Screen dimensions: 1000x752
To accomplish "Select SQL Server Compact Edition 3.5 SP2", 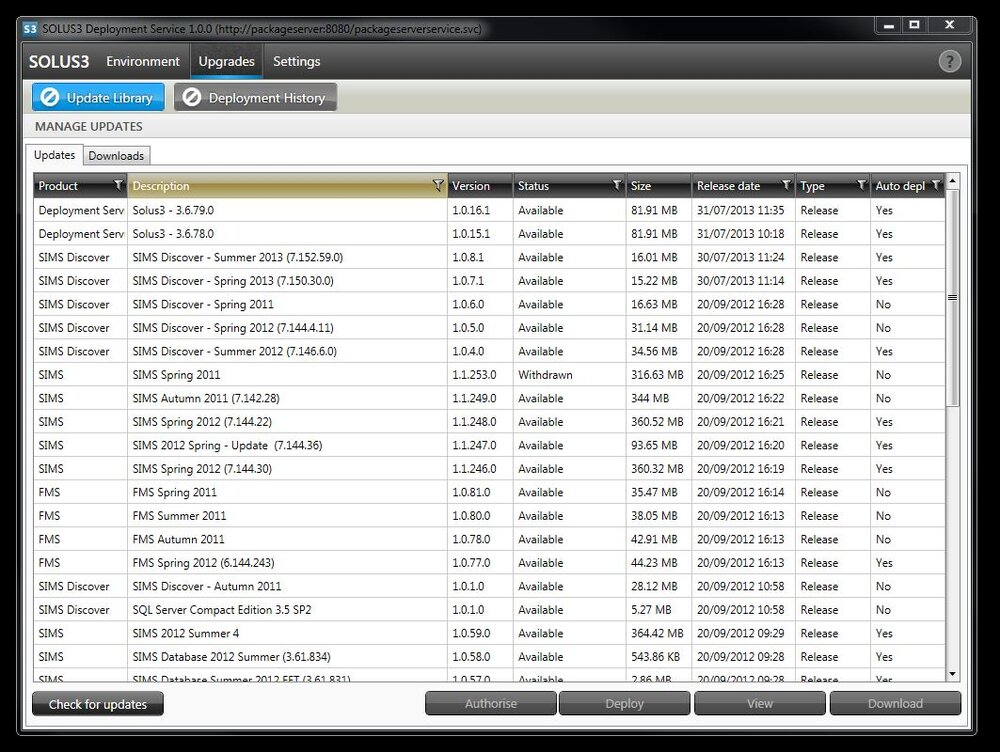I will click(489, 610).
